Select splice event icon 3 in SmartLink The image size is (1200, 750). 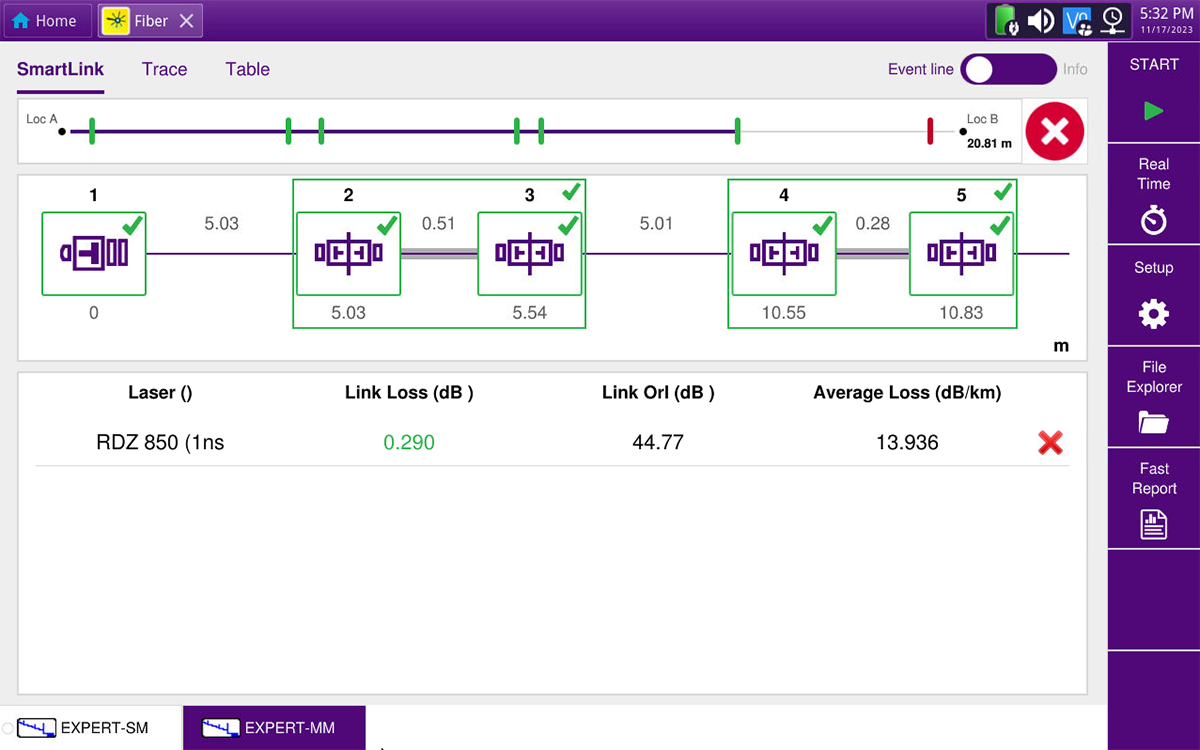(529, 253)
